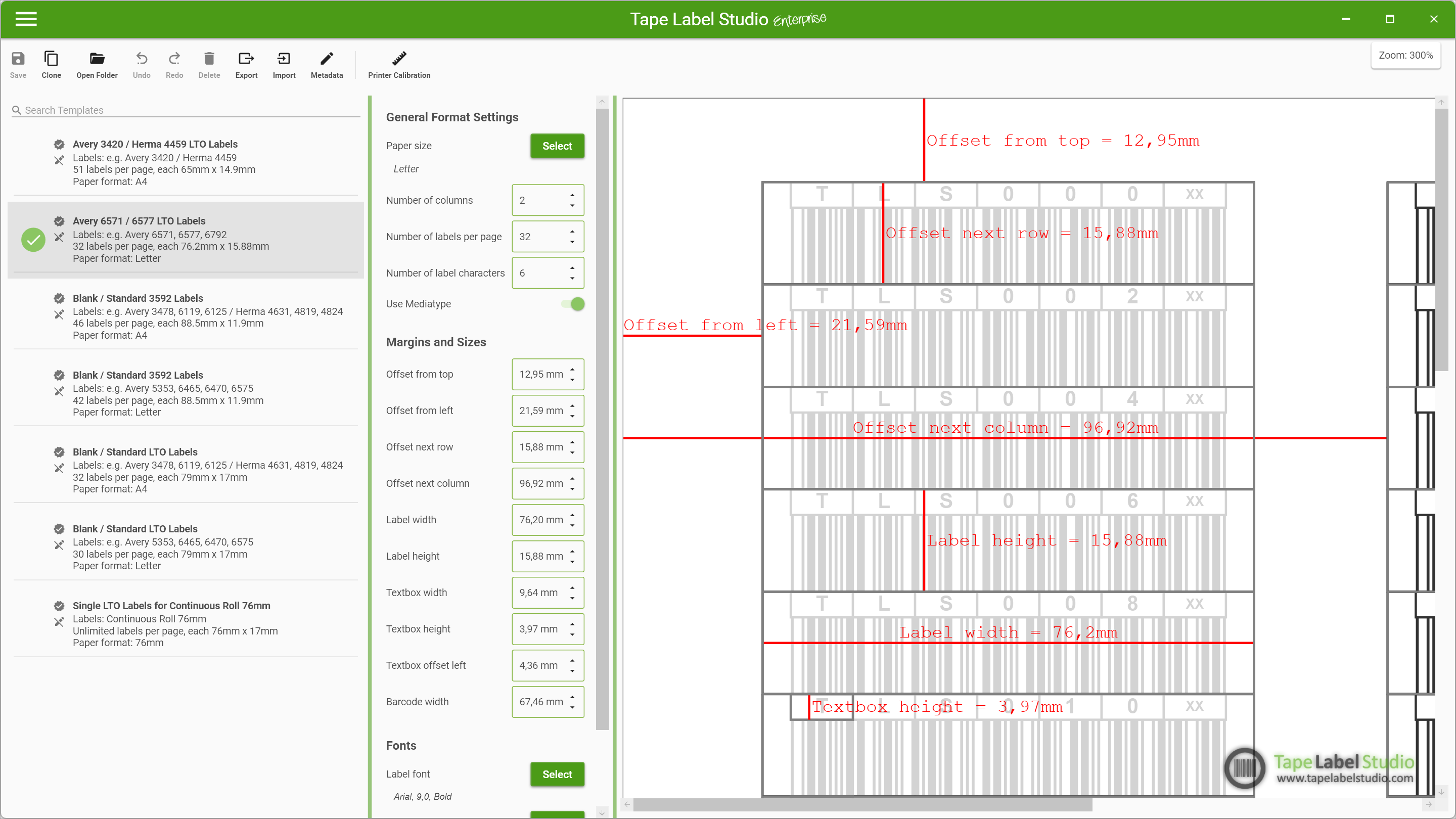Export the template
1456x819 pixels.
tap(246, 64)
